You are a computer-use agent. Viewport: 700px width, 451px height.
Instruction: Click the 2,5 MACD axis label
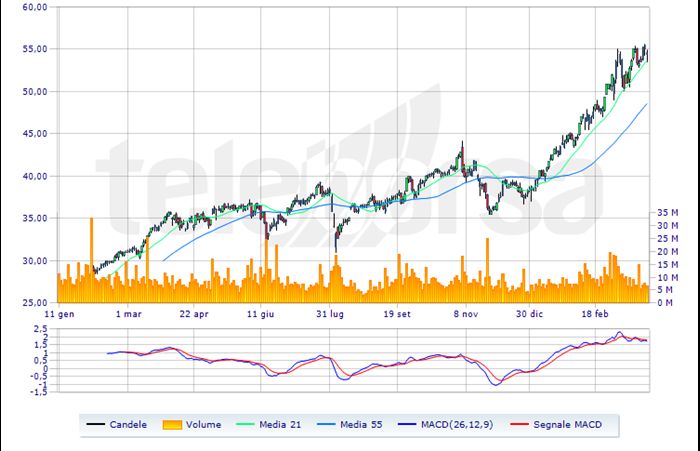tap(39, 328)
